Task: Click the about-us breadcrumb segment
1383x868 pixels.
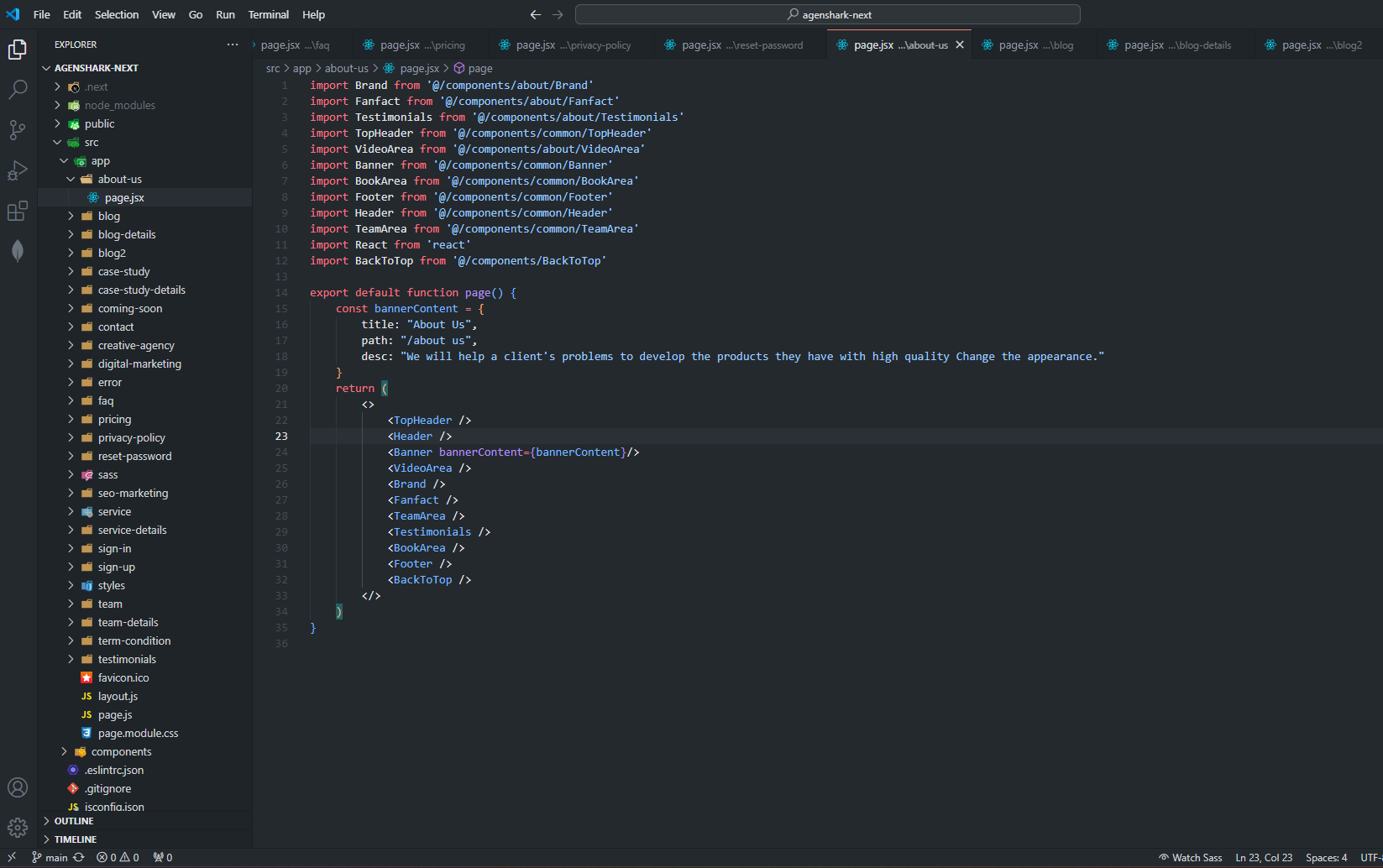Action: point(346,68)
